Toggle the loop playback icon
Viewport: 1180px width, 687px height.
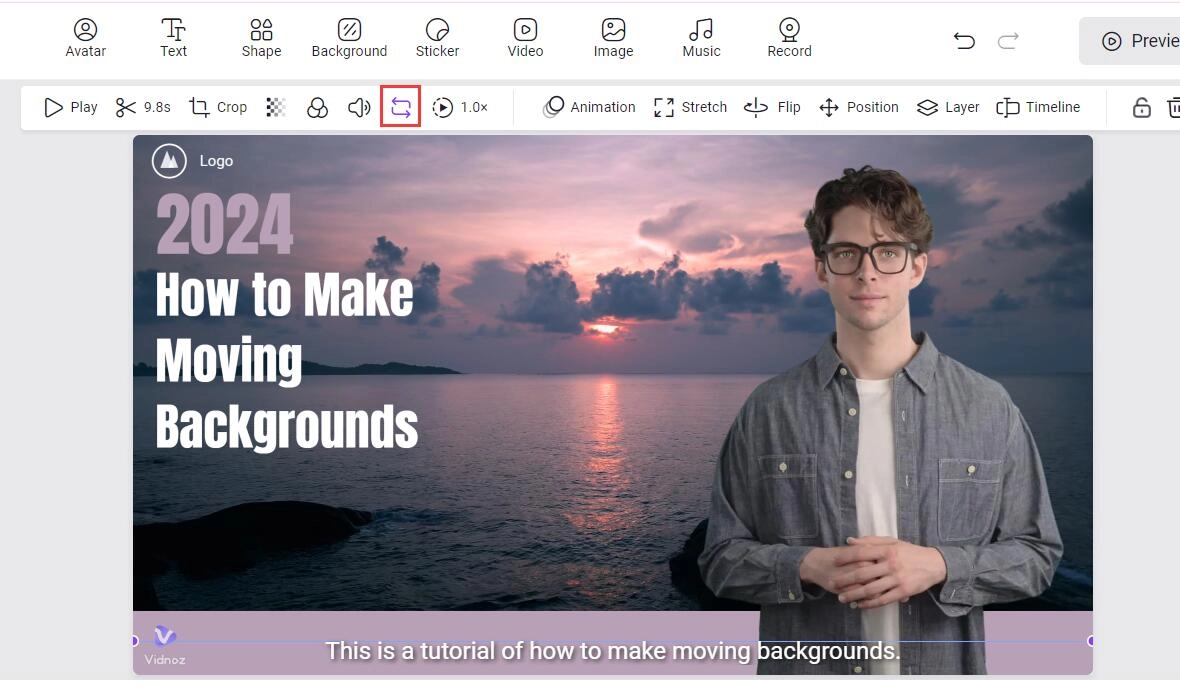pos(401,107)
